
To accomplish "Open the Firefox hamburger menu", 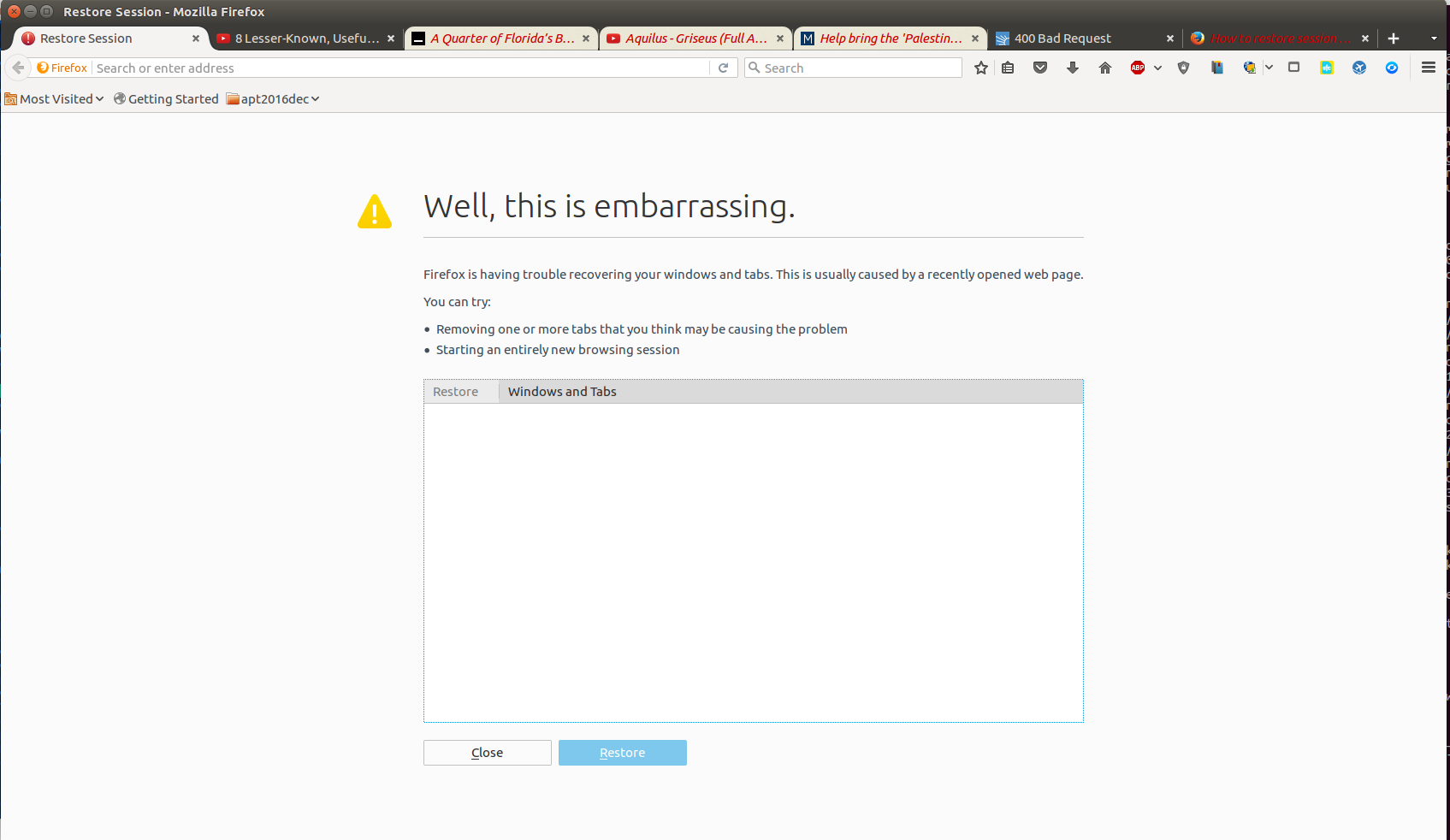I will pos(1429,68).
